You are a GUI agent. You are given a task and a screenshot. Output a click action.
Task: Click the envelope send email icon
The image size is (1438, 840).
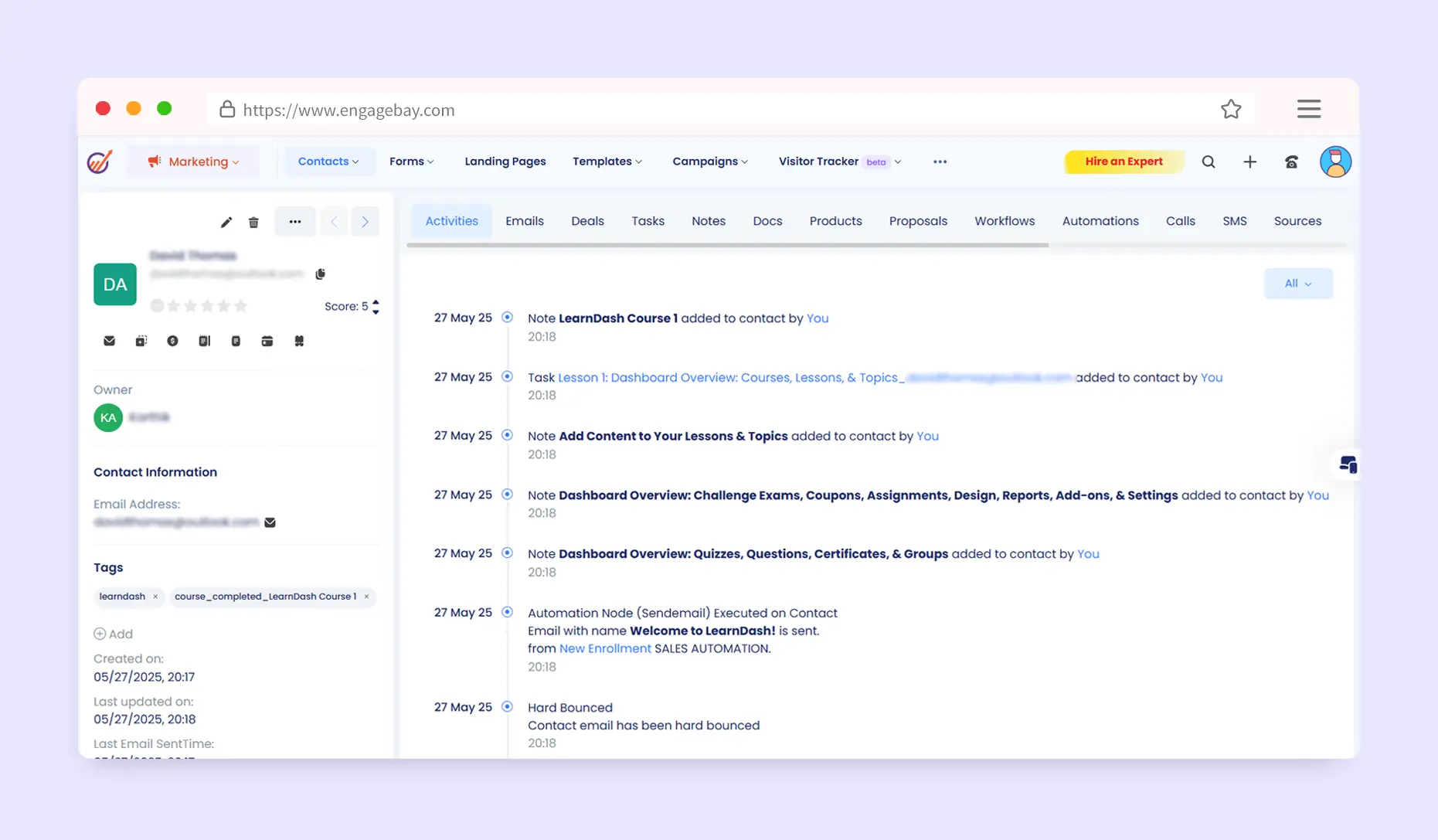[109, 341]
